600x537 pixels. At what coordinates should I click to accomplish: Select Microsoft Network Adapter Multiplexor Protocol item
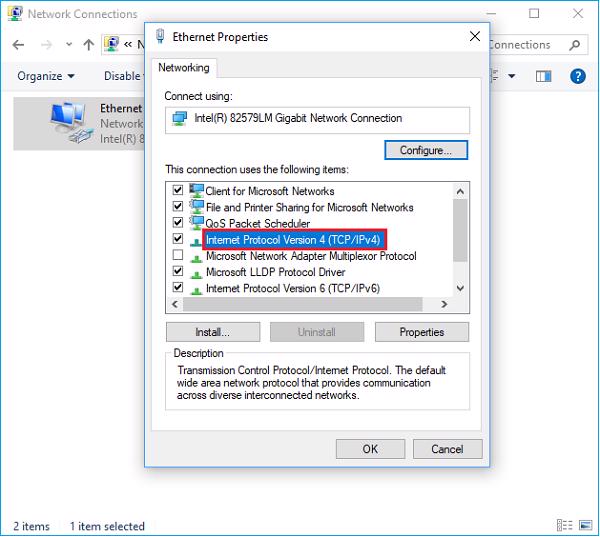311,256
